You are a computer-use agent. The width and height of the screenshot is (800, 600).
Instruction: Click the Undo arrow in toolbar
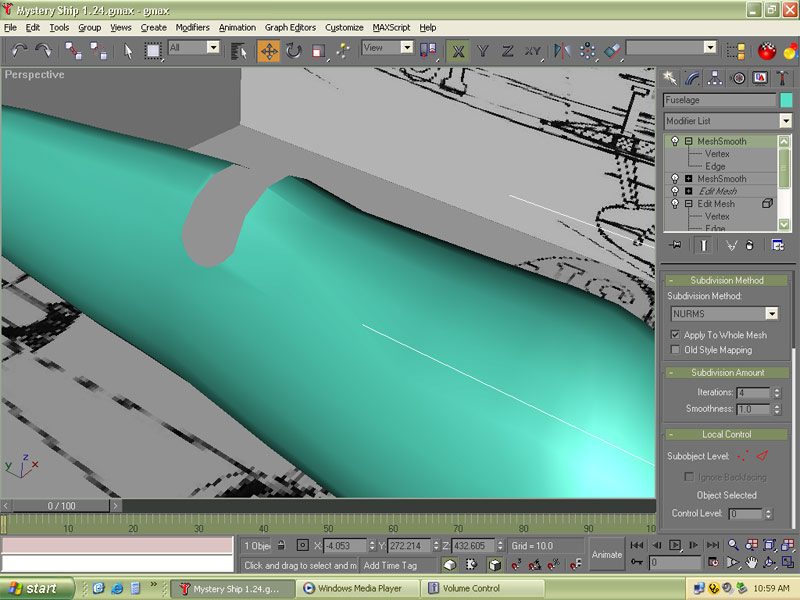pyautogui.click(x=19, y=50)
